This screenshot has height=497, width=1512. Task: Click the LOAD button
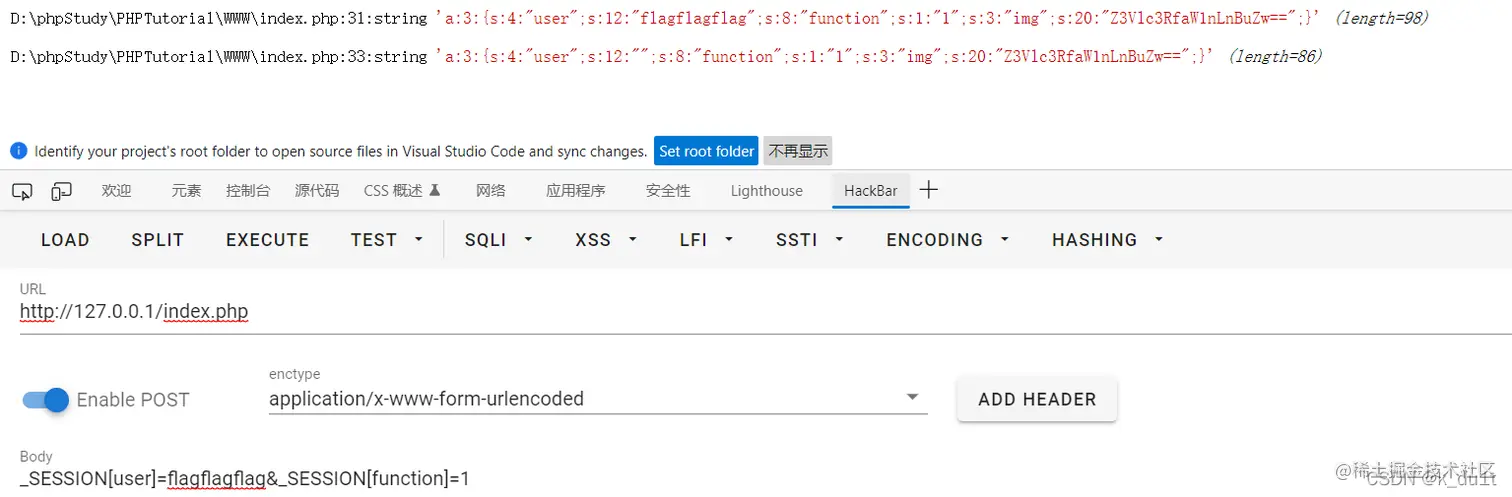tap(65, 240)
